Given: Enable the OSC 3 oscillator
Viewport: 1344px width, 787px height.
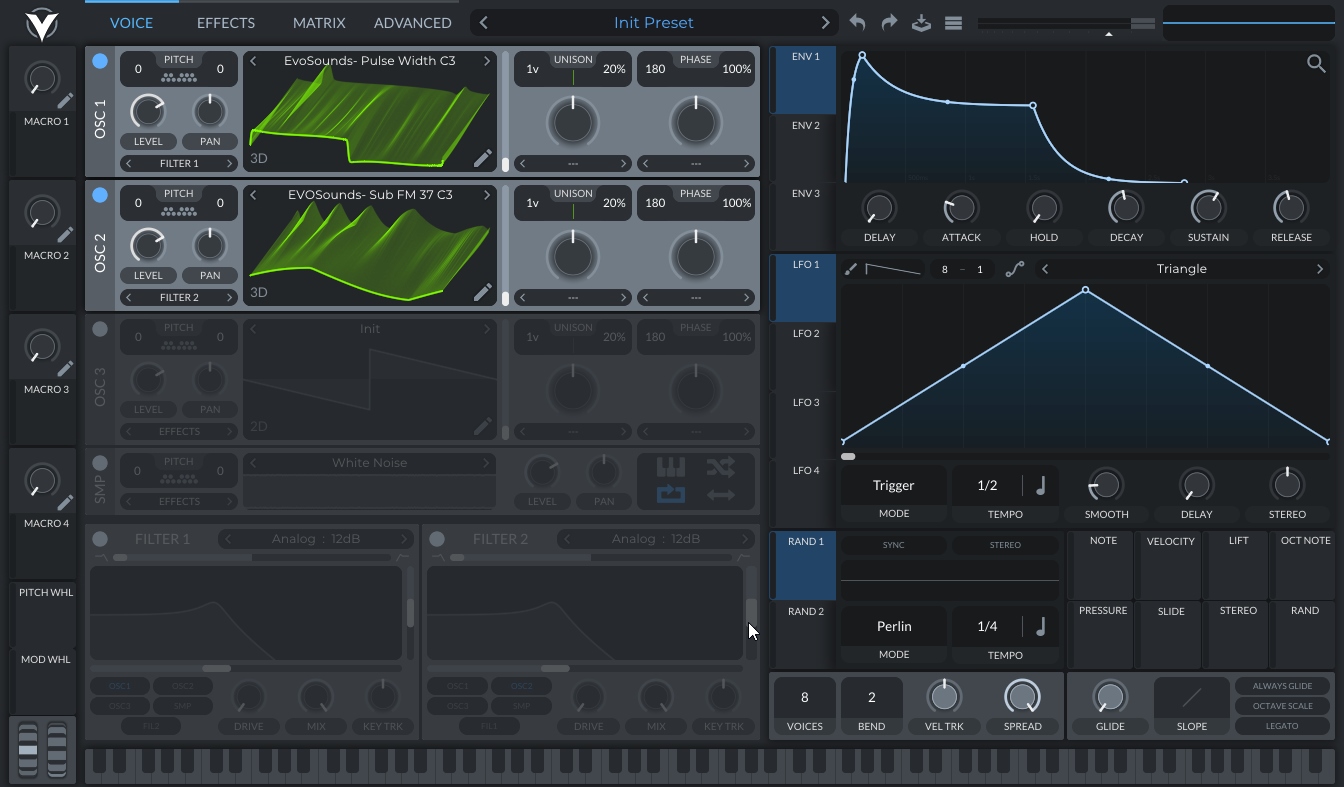Looking at the screenshot, I should 100,329.
